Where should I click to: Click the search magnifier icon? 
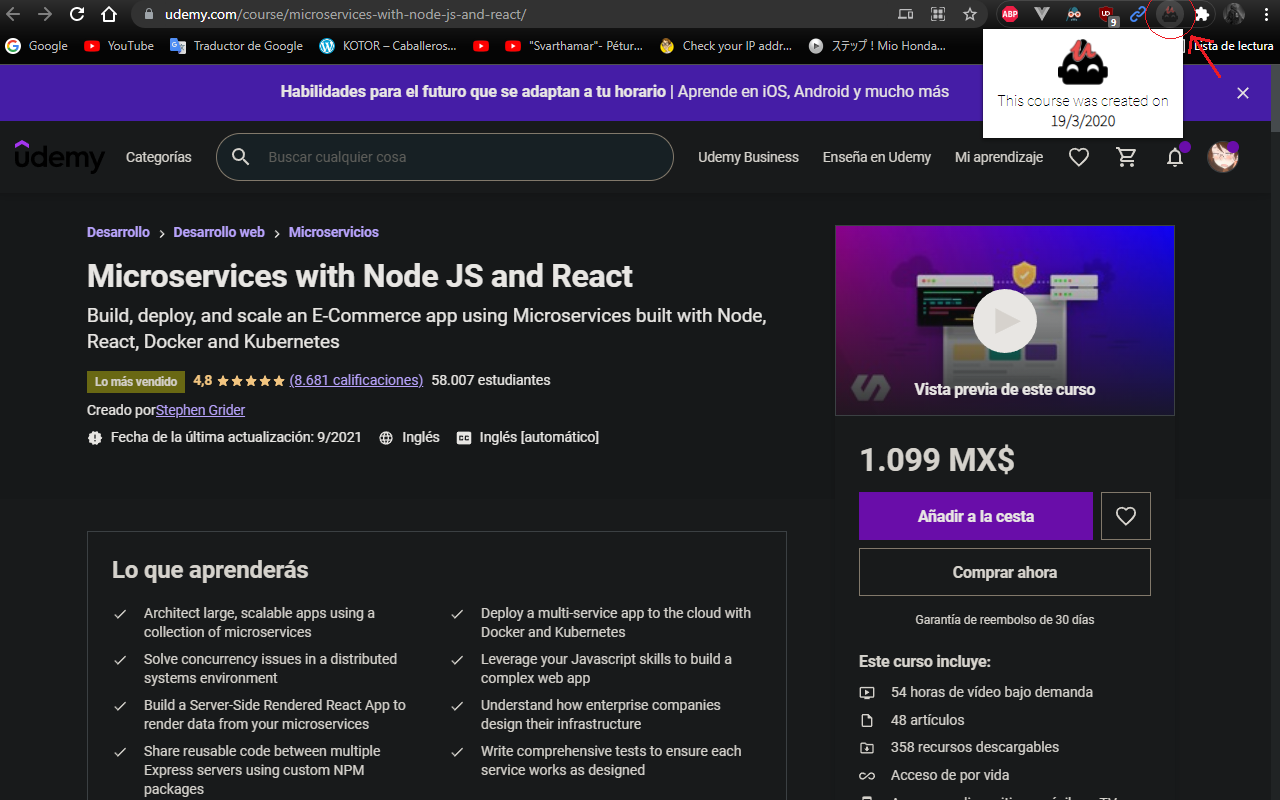point(241,157)
